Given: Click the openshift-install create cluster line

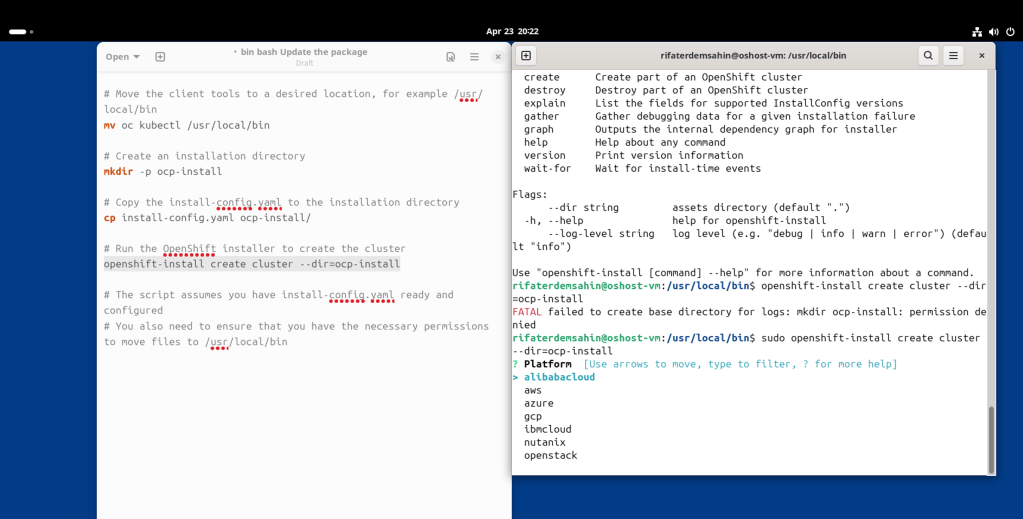Looking at the screenshot, I should (252, 264).
